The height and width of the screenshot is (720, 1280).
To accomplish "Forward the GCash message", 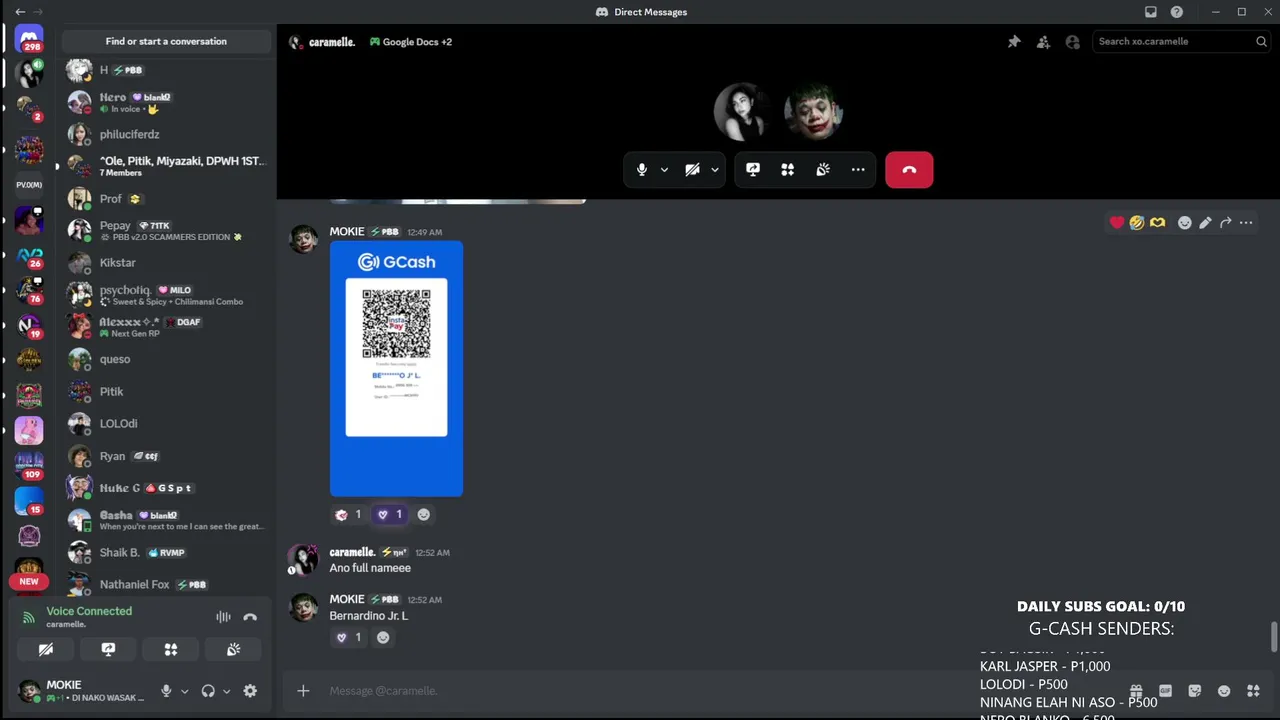I will pyautogui.click(x=1225, y=223).
